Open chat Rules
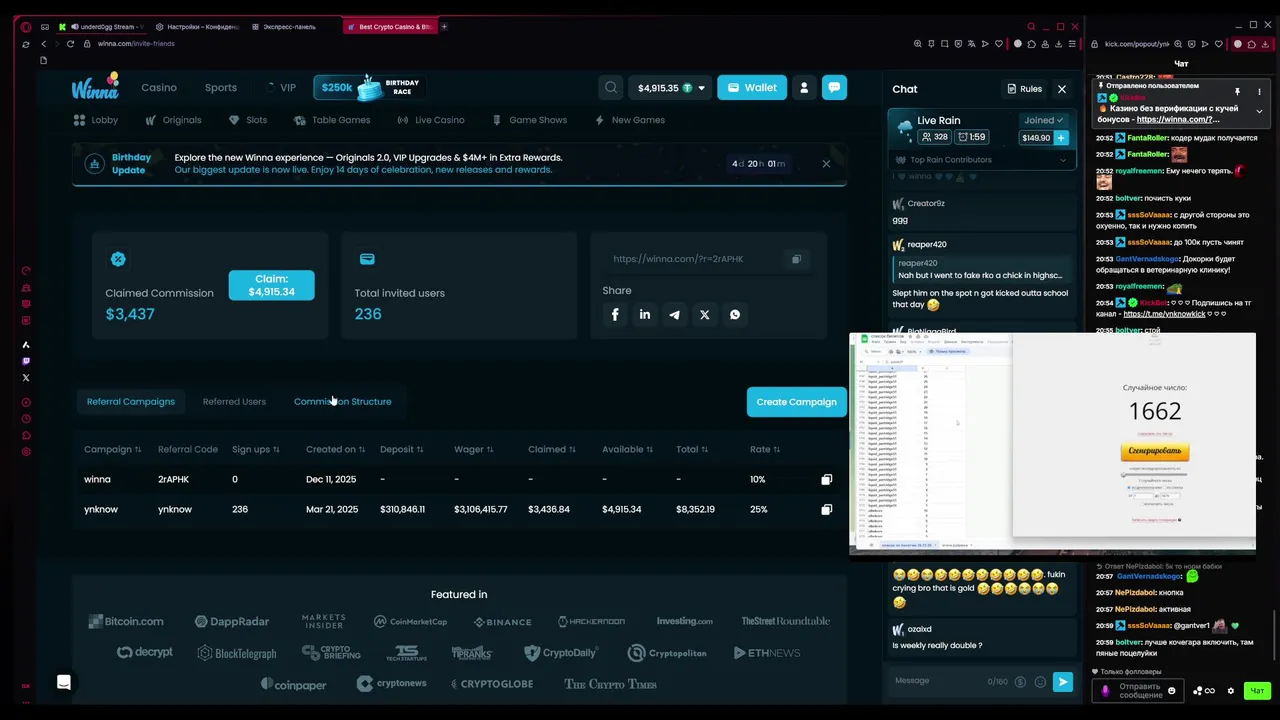Screen dimensions: 1280x720 [1024, 89]
